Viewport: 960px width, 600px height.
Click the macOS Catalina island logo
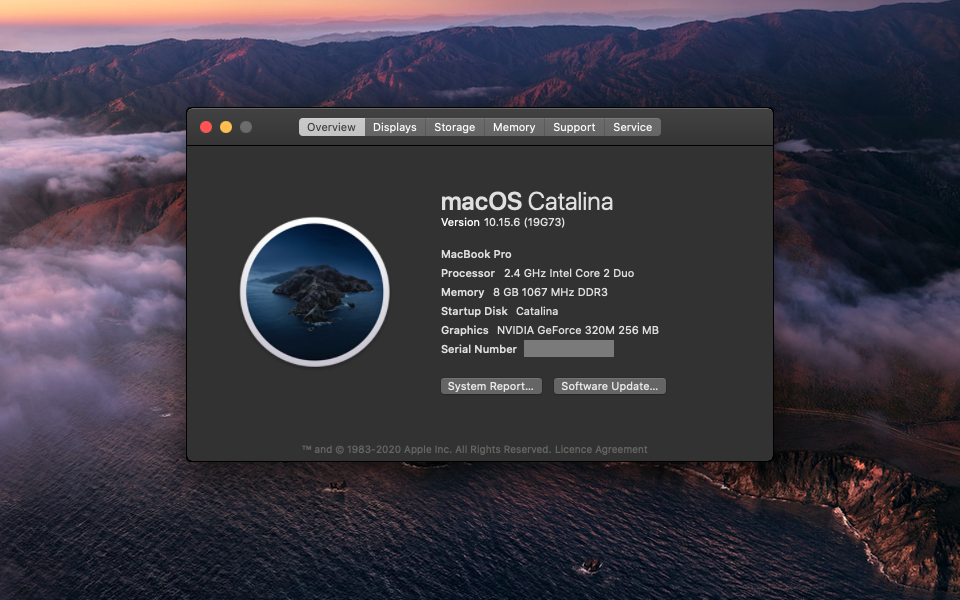click(315, 292)
